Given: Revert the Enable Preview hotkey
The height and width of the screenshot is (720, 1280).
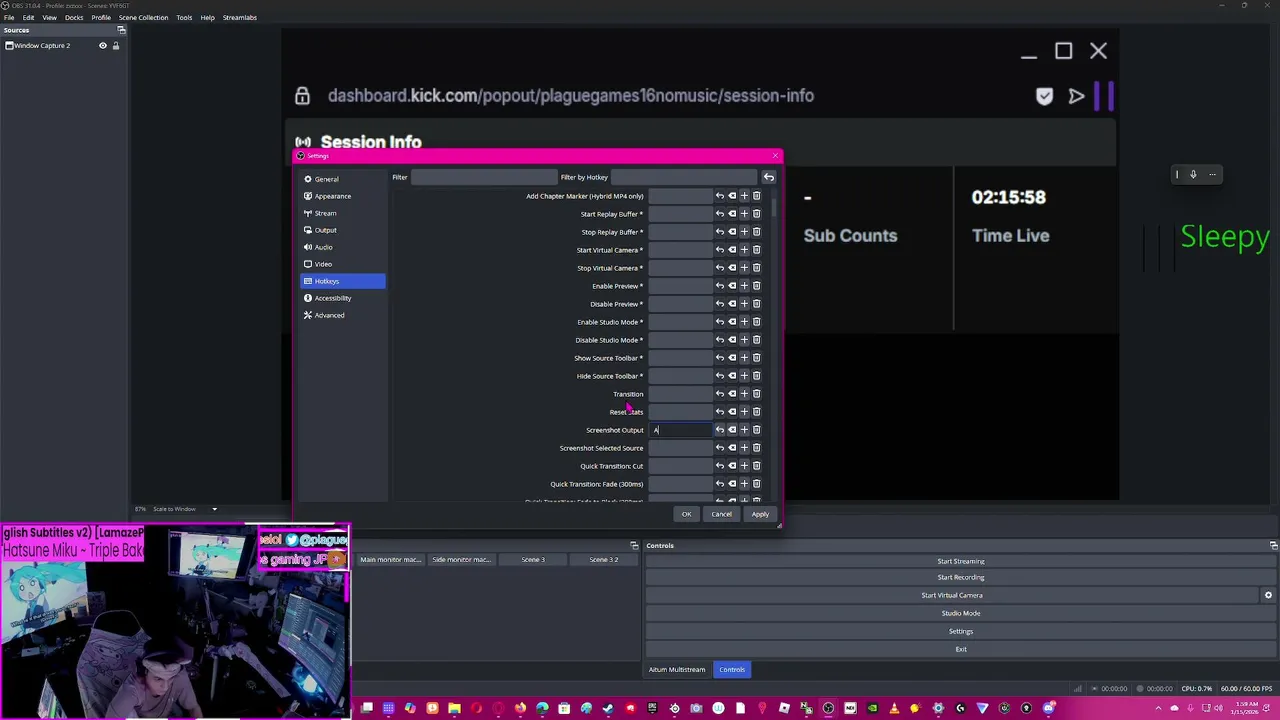Looking at the screenshot, I should click(720, 286).
